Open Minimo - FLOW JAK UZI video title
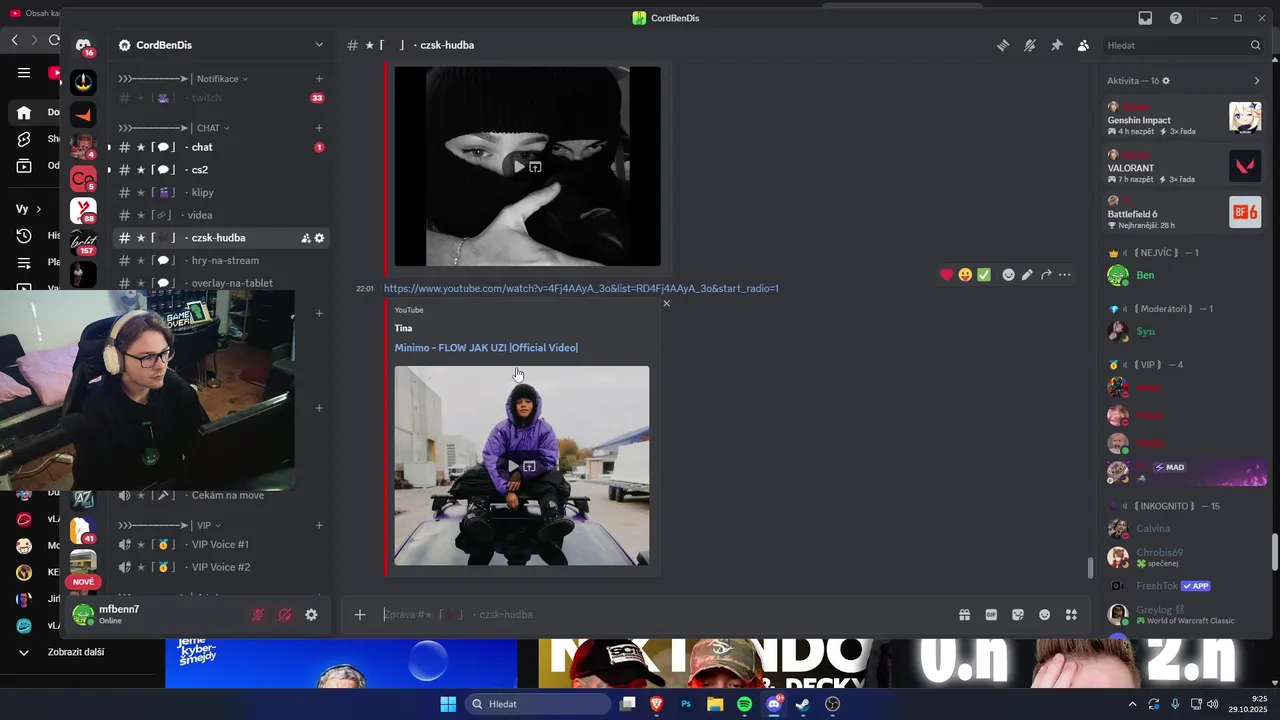The width and height of the screenshot is (1280, 720). (x=486, y=347)
